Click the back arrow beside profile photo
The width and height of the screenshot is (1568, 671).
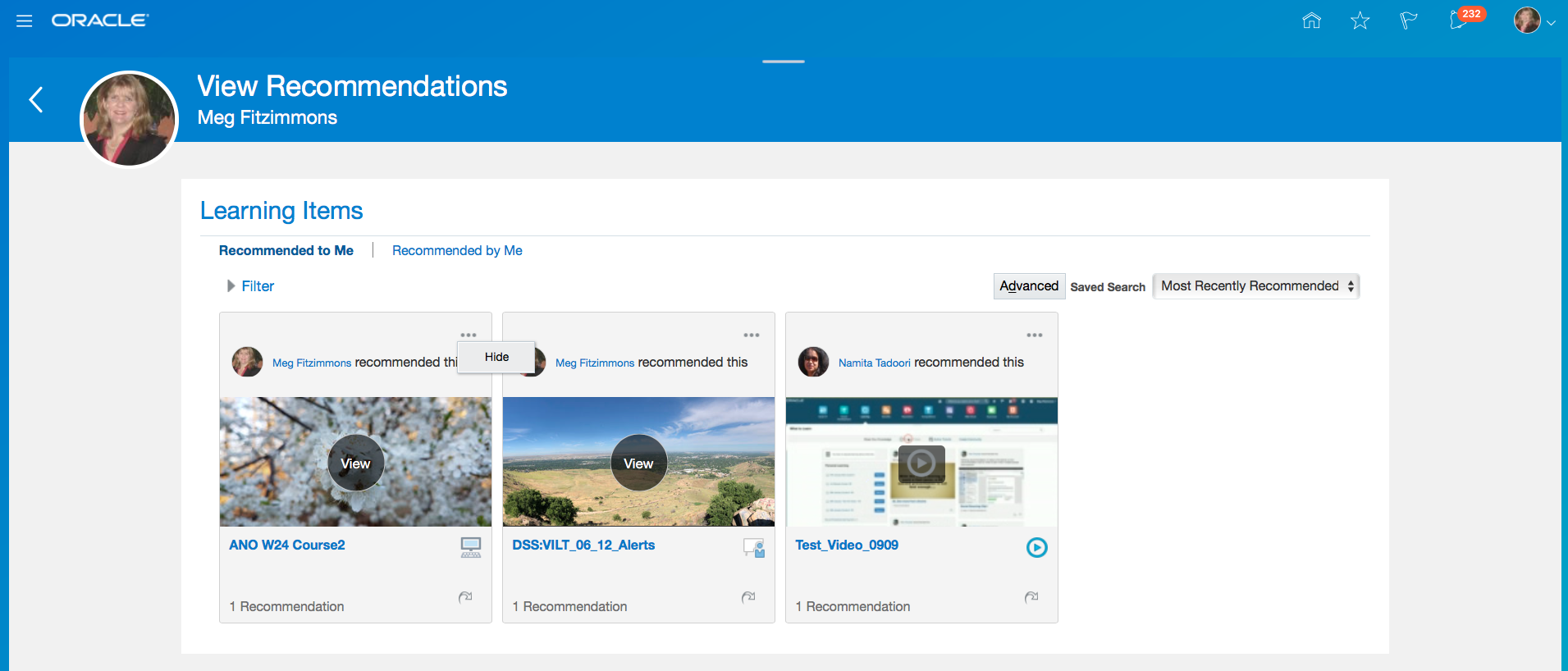[36, 100]
